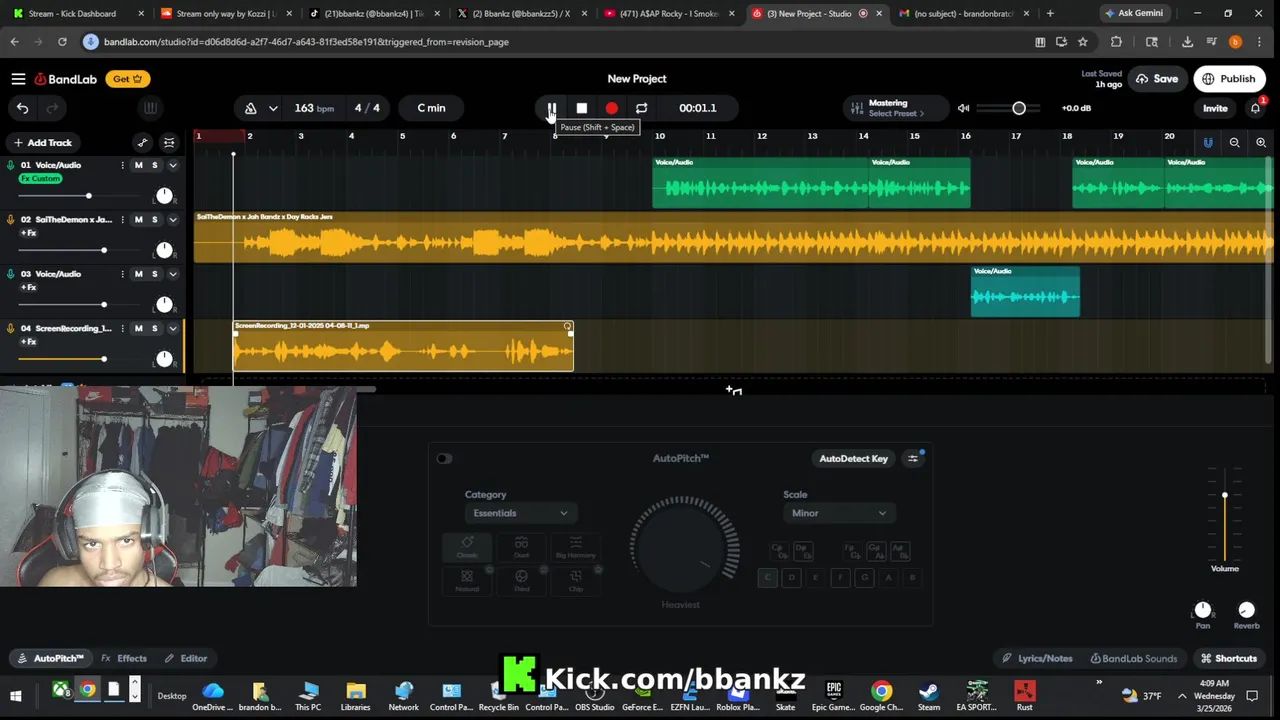Adjust the panel Volume fader
1280x720 pixels.
coord(1224,496)
